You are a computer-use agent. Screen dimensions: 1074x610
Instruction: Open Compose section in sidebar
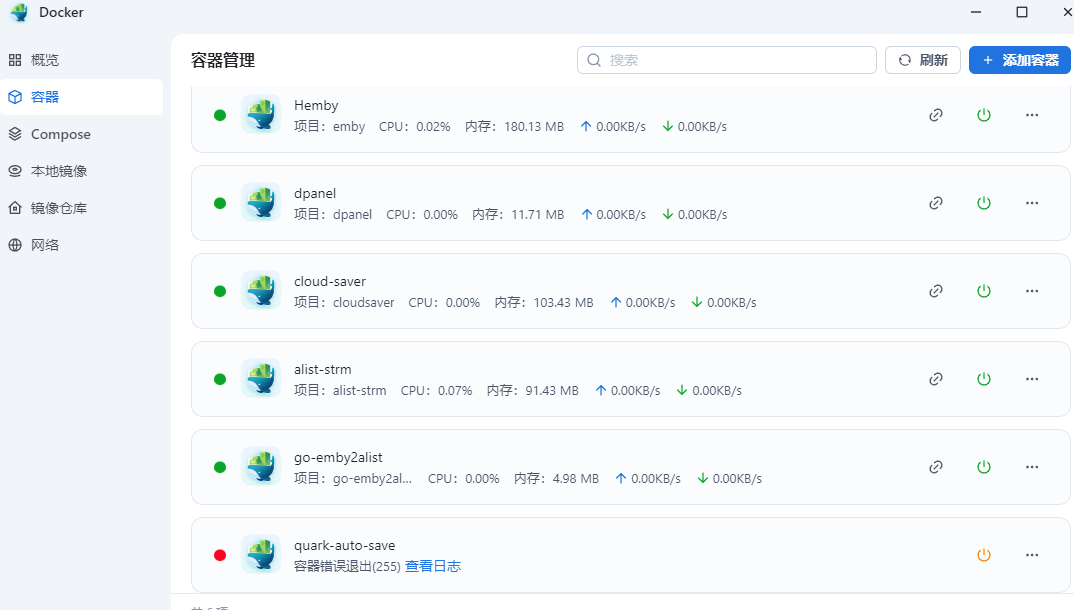(82, 134)
